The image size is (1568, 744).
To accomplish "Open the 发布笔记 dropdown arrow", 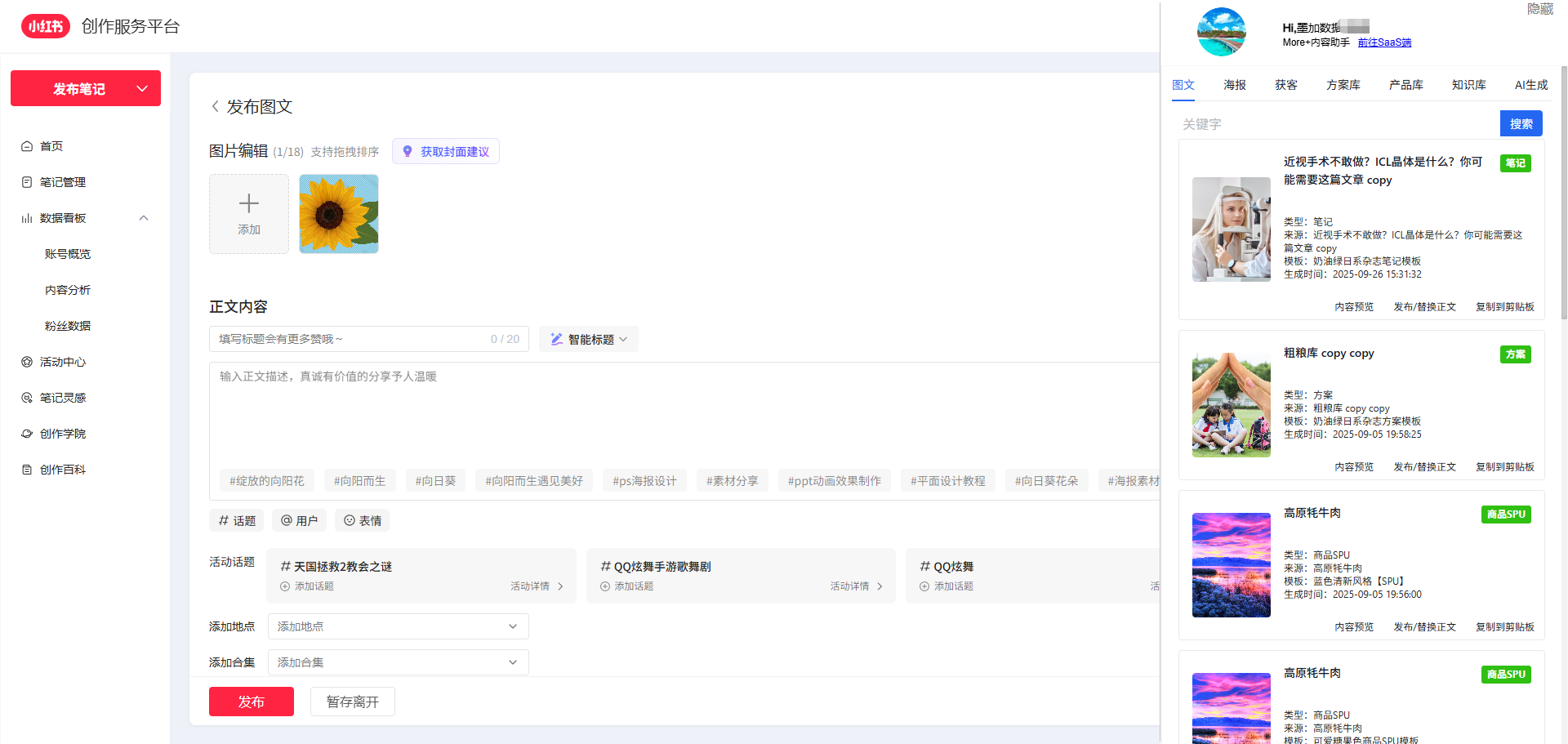I will click(142, 88).
